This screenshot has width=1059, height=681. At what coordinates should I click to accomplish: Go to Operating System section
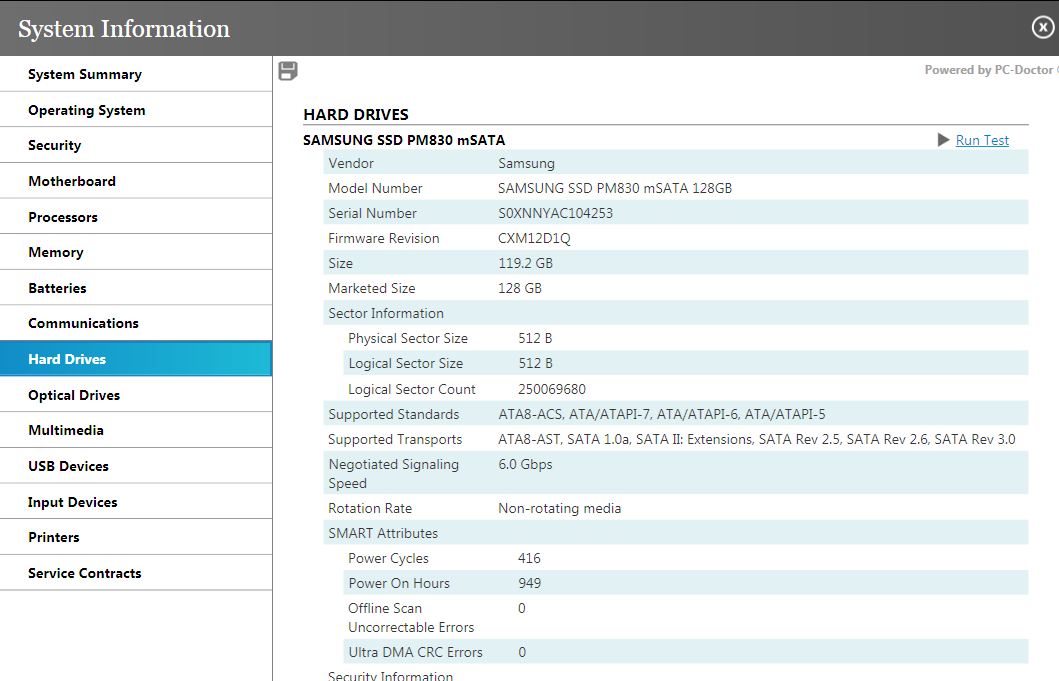coord(136,110)
